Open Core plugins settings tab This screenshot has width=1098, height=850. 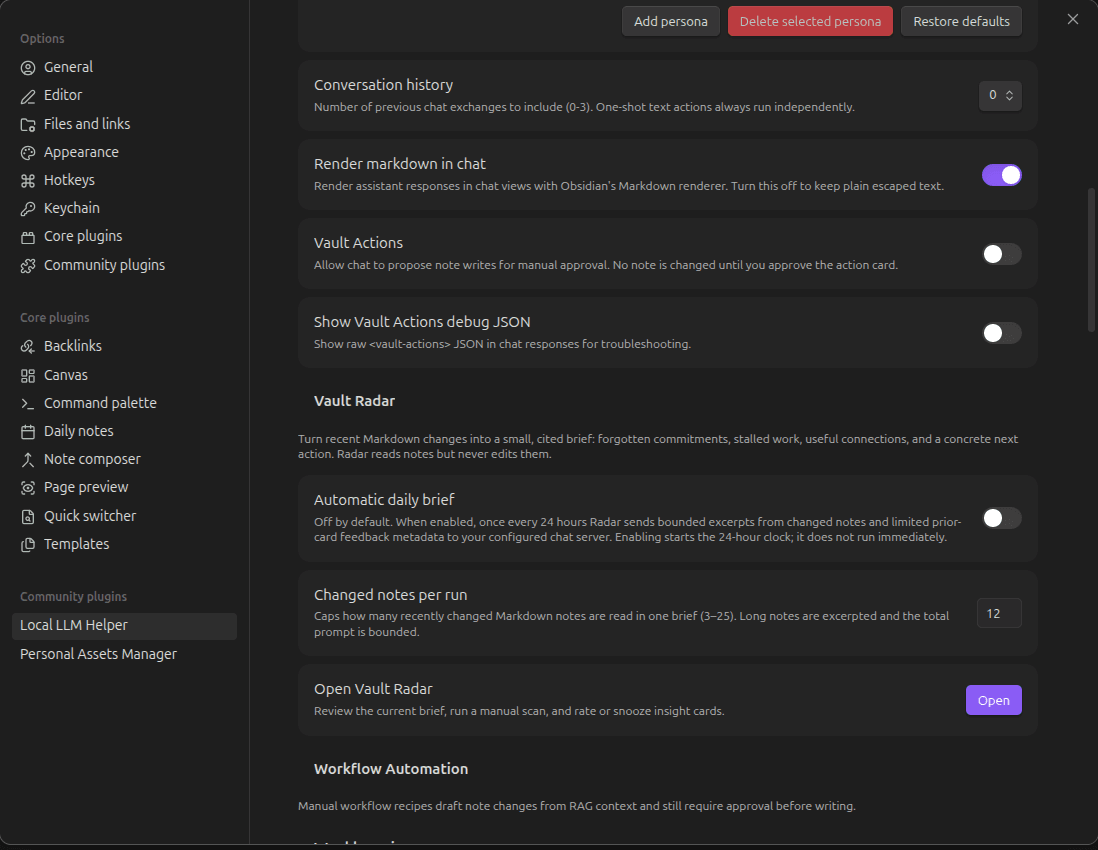[125, 237]
